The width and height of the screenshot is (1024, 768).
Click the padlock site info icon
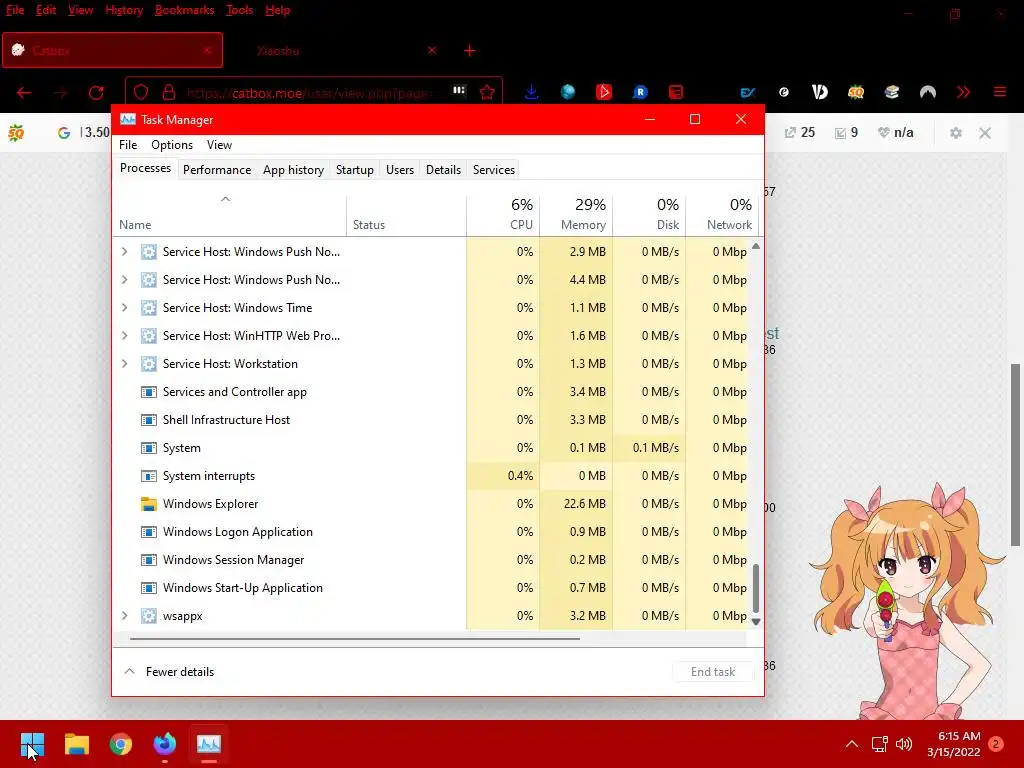pos(168,92)
